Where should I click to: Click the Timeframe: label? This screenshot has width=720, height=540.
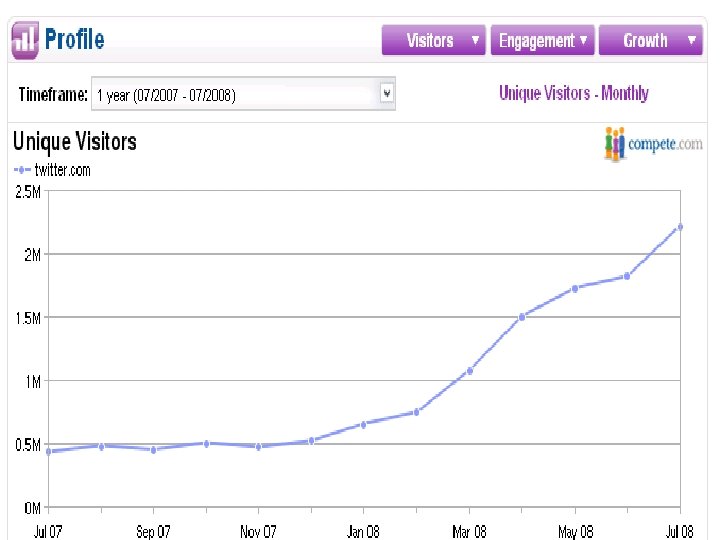53,94
